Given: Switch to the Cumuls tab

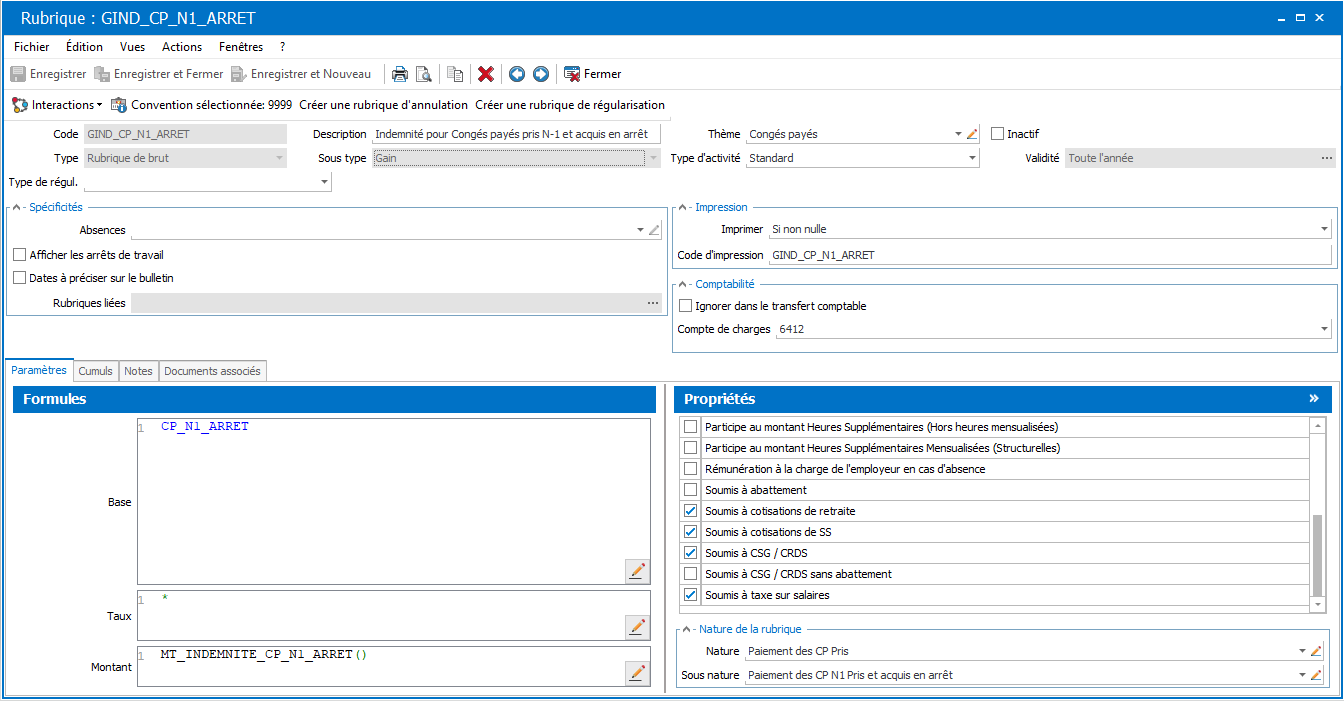Looking at the screenshot, I should coord(96,371).
